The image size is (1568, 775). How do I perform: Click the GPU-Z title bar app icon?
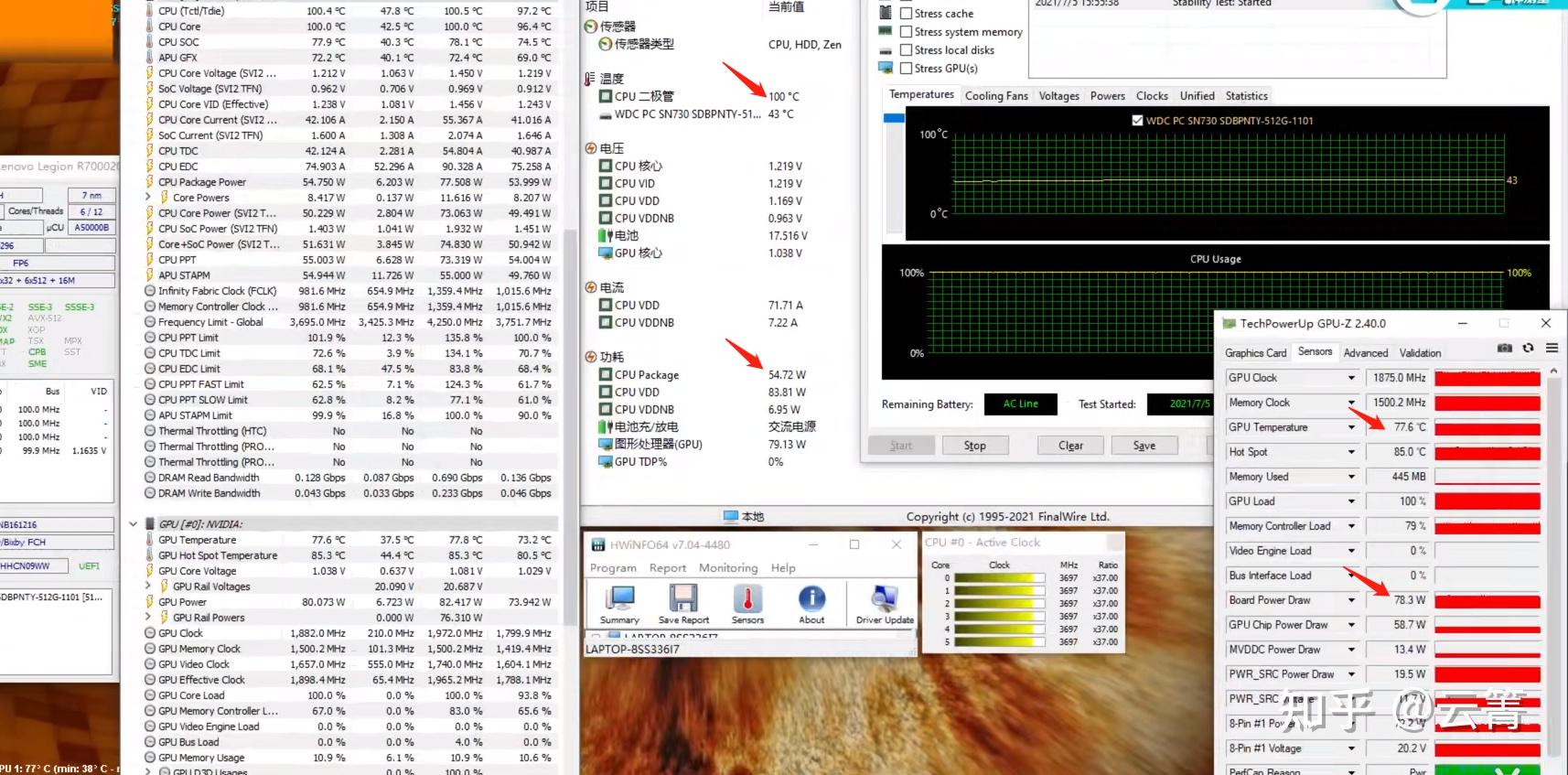pyautogui.click(x=1229, y=323)
